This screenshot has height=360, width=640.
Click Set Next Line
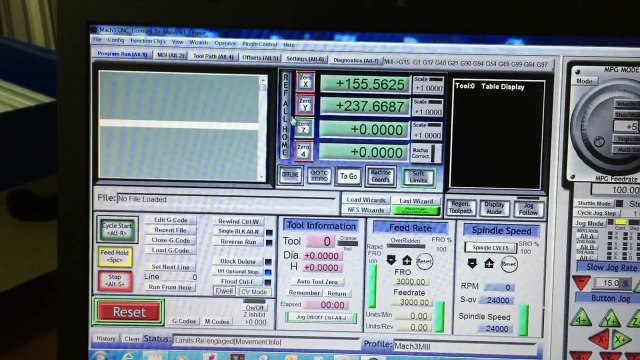click(x=170, y=267)
